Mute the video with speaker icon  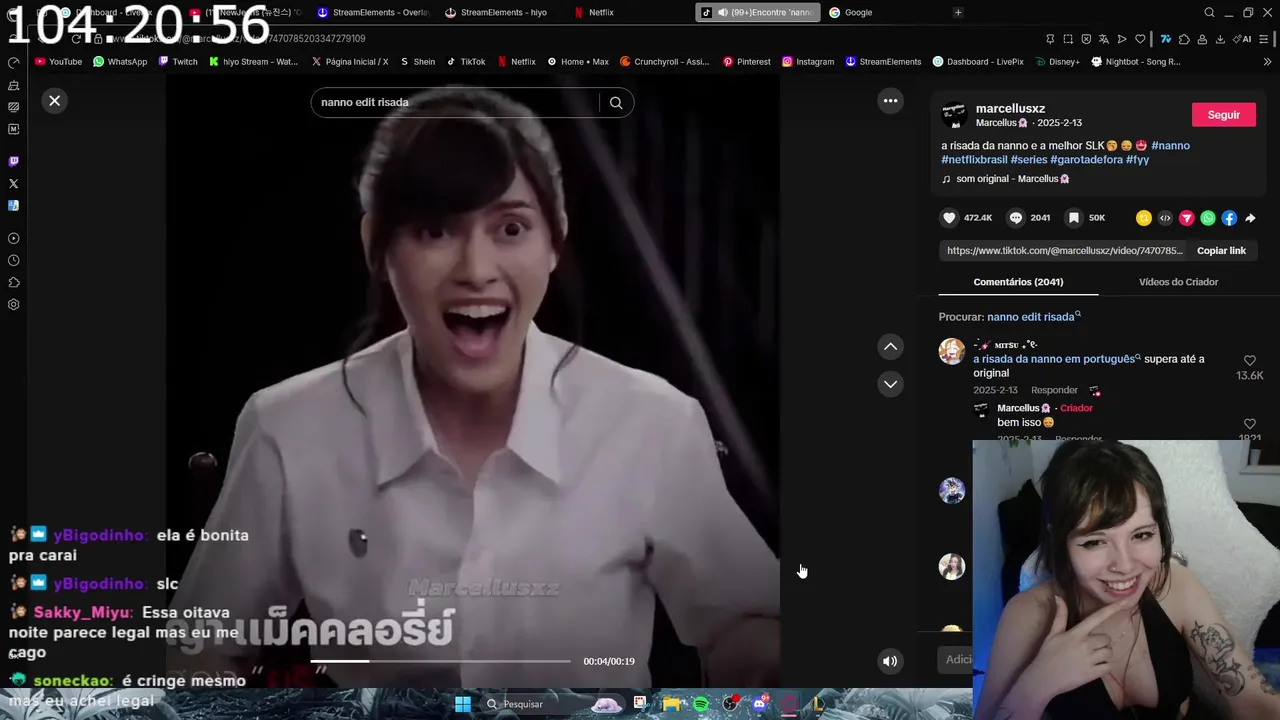[890, 660]
